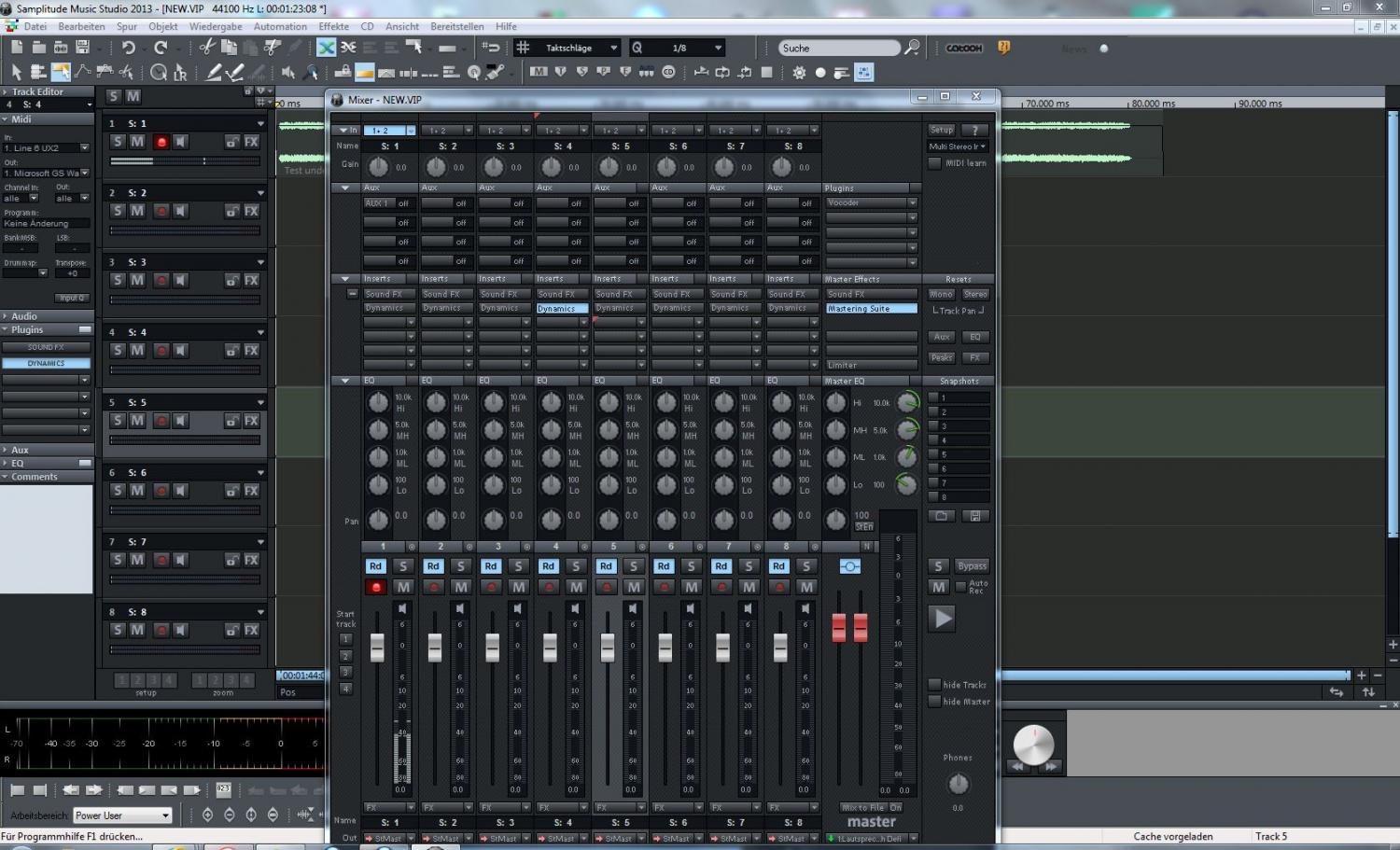Open the 1/8 quantize dropdown
Viewport: 1400px width, 850px height.
tap(718, 48)
